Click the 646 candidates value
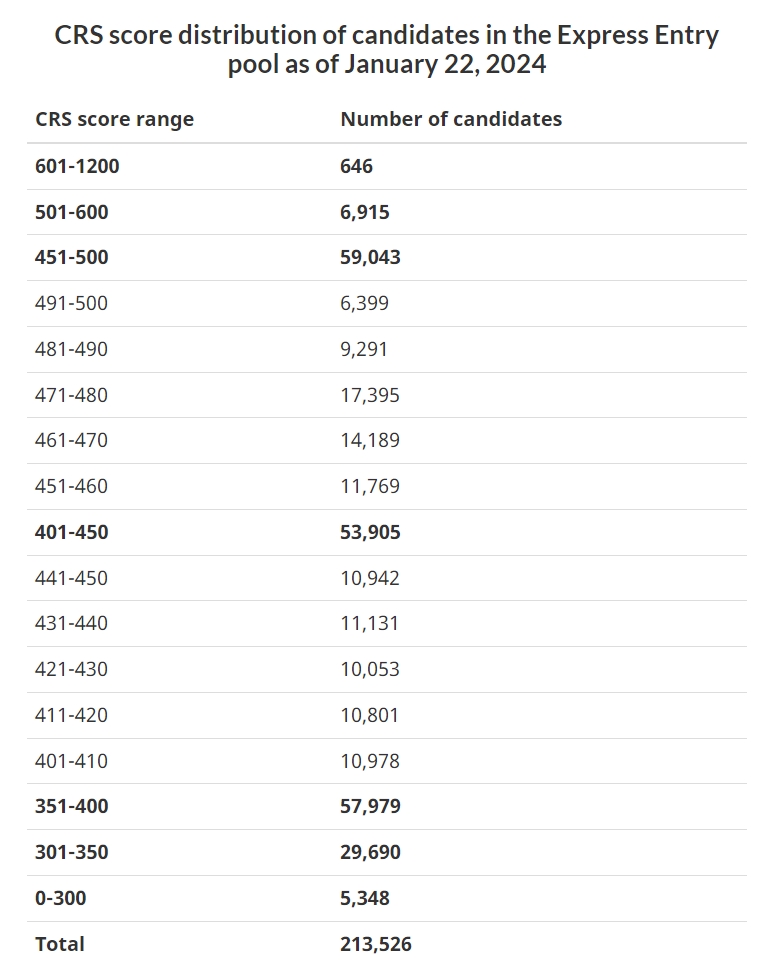Screen dimensions: 775x960 (356, 166)
